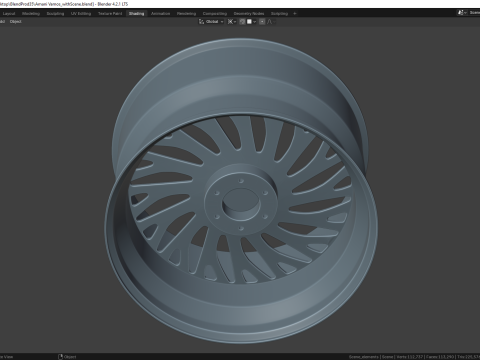Toggle proportional editing button
Viewport: 480px width, 360px height.
[262, 21]
